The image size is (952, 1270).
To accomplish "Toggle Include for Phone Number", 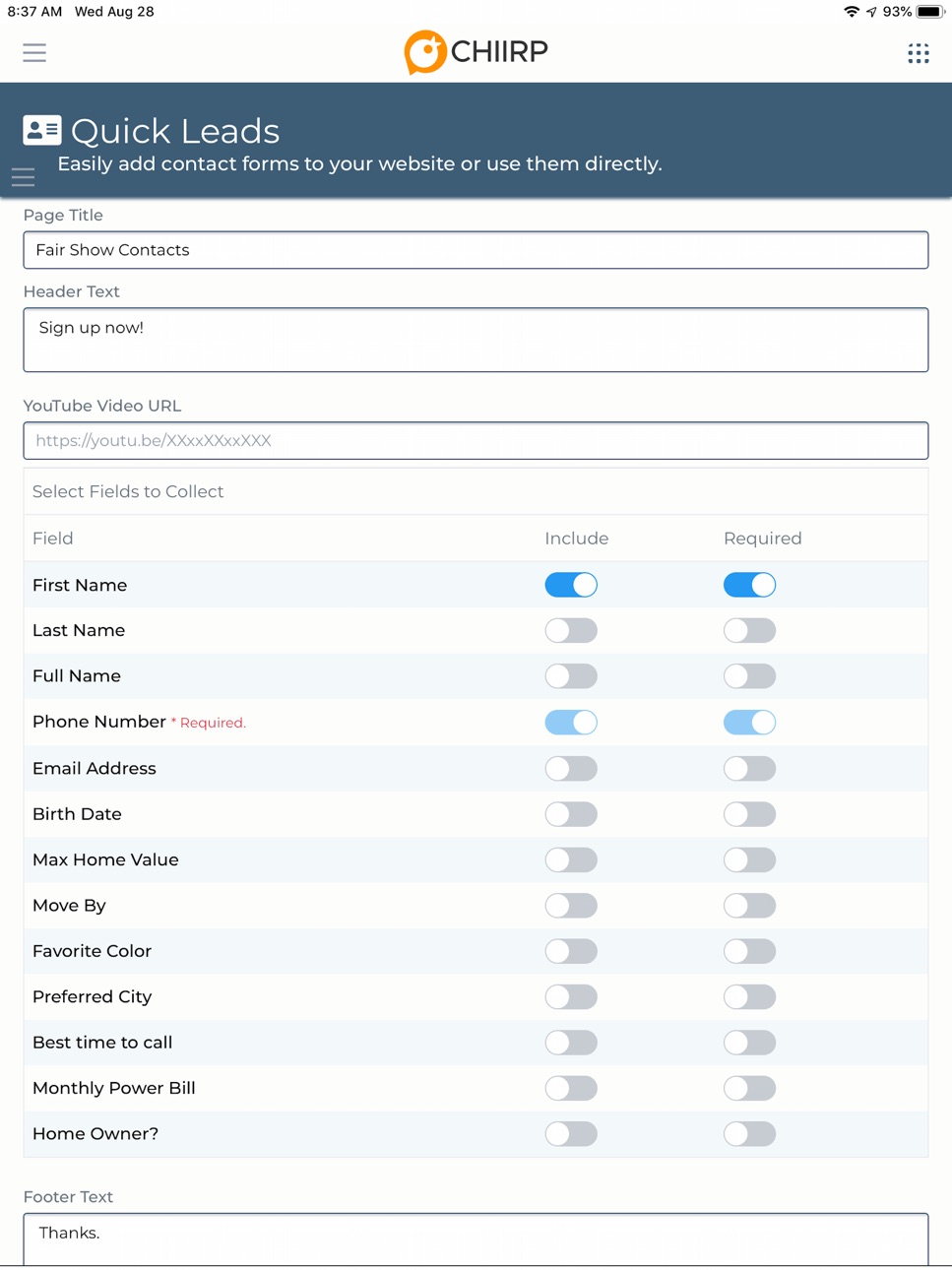I will [x=571, y=722].
